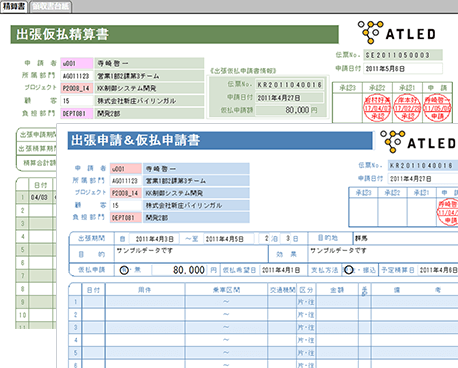Click the DEPT081 cost department code on green form
The width and height of the screenshot is (458, 368).
pos(77,114)
